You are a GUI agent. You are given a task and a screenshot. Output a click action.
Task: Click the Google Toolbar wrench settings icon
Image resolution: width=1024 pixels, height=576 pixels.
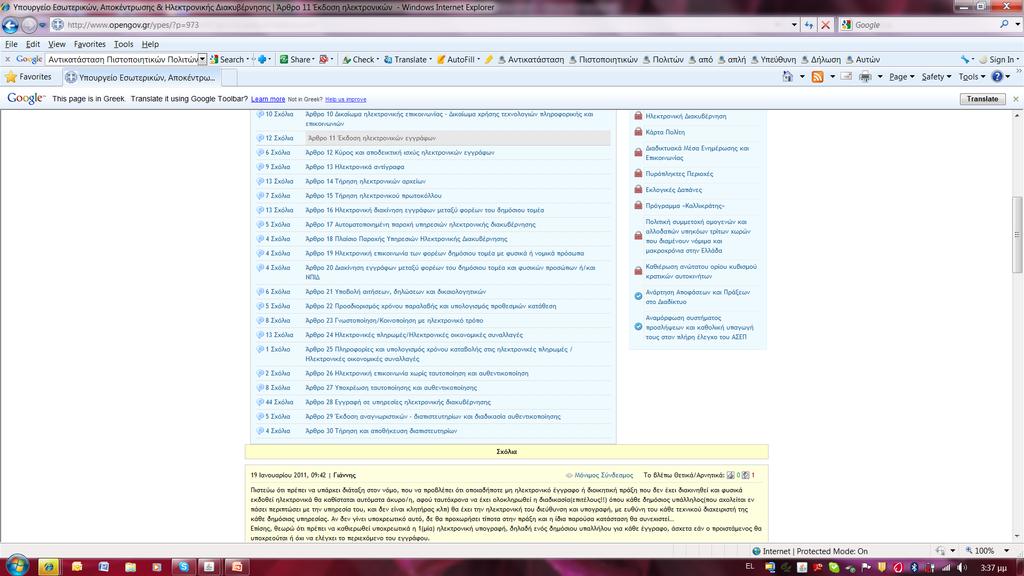[965, 59]
